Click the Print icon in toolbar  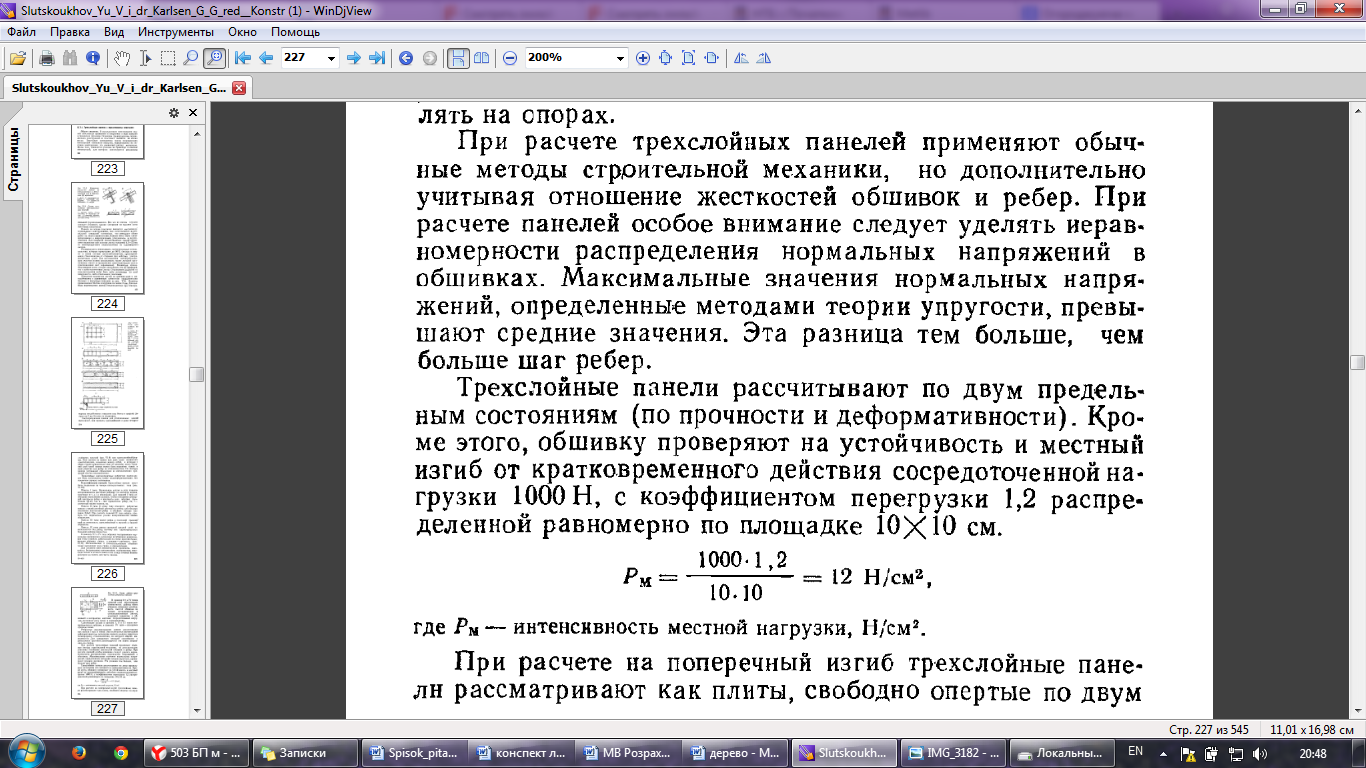pos(46,58)
